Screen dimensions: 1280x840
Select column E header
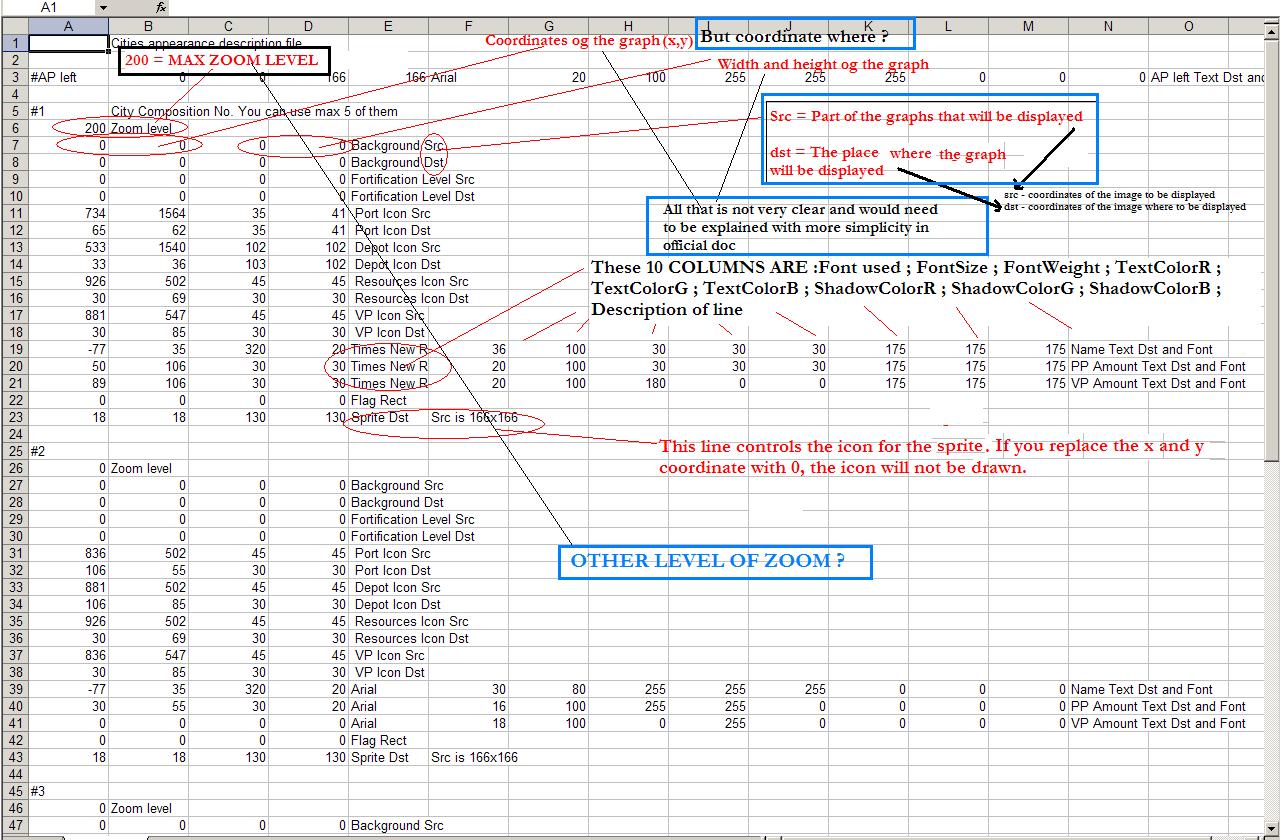(x=388, y=26)
